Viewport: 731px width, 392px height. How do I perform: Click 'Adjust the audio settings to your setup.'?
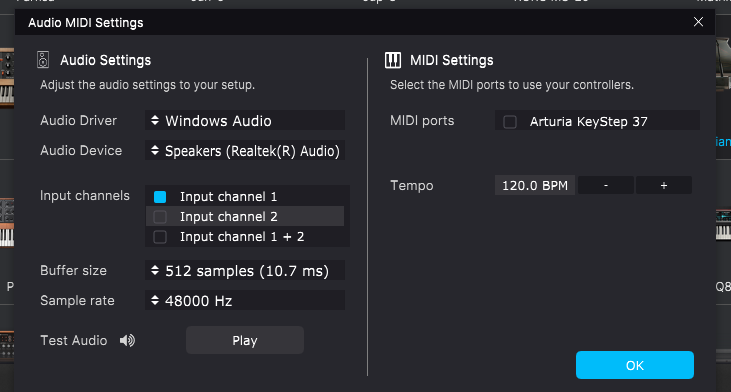click(147, 85)
